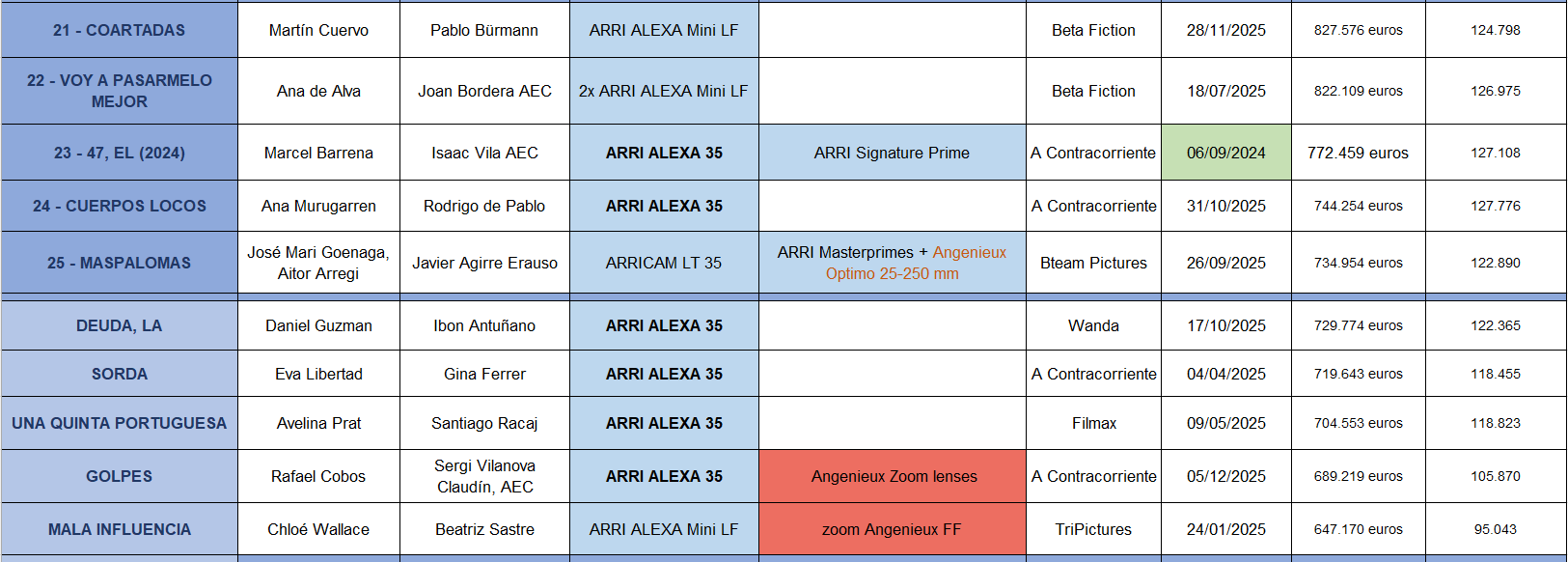
Task: Click the "Gina Ferrer" cinematographer cell
Action: (484, 374)
